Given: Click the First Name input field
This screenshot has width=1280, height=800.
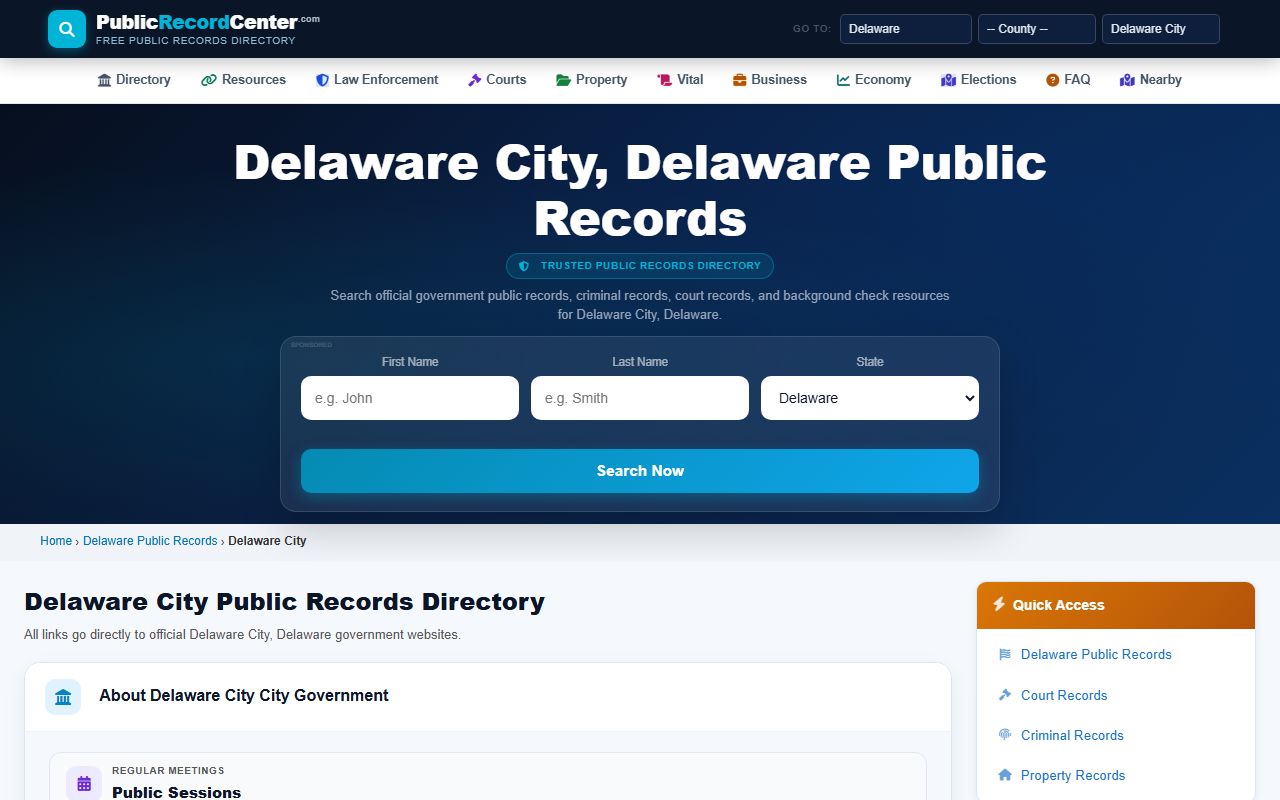Looking at the screenshot, I should pos(410,398).
